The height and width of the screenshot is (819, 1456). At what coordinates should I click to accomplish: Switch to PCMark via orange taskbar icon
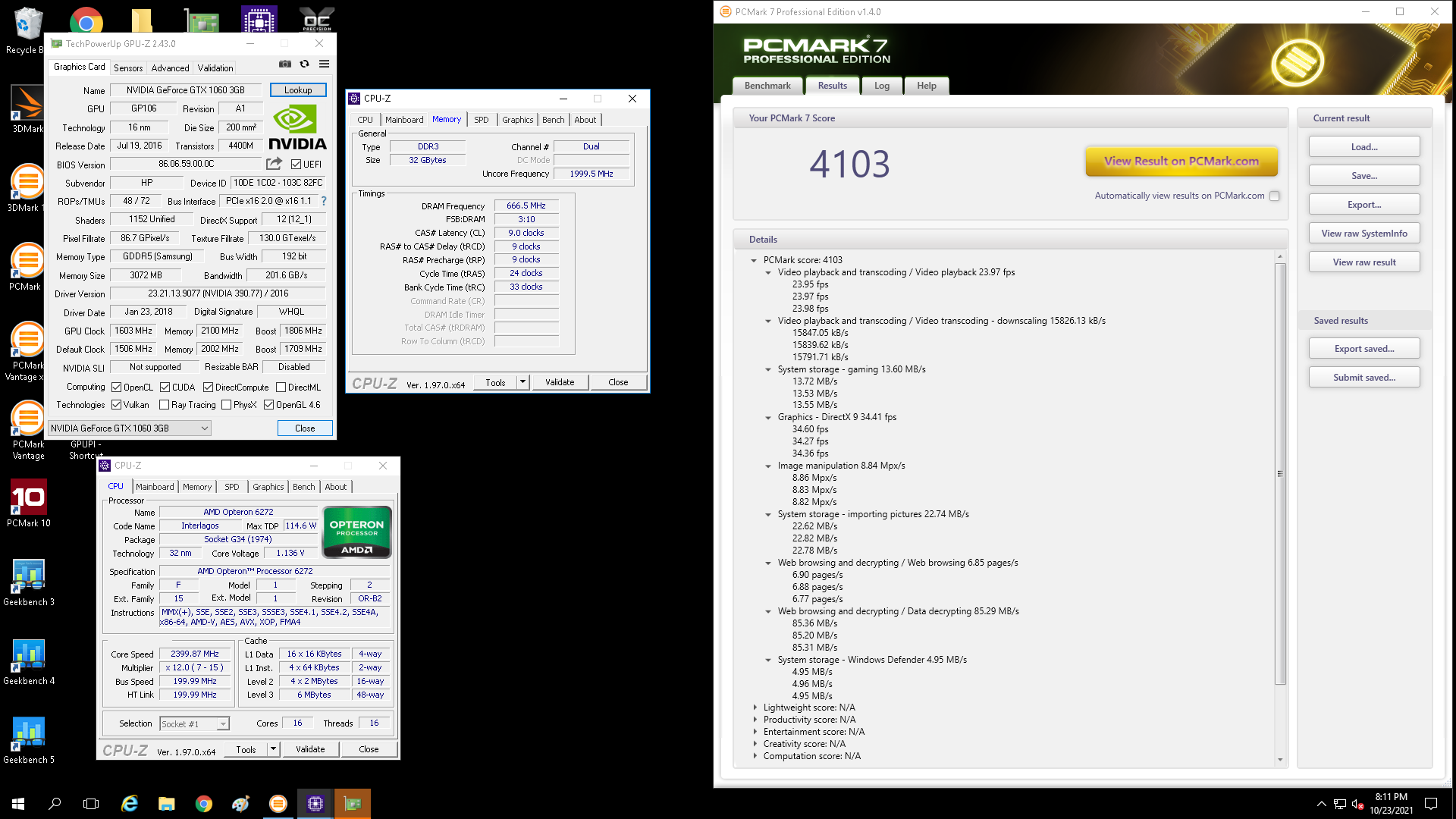click(x=278, y=804)
